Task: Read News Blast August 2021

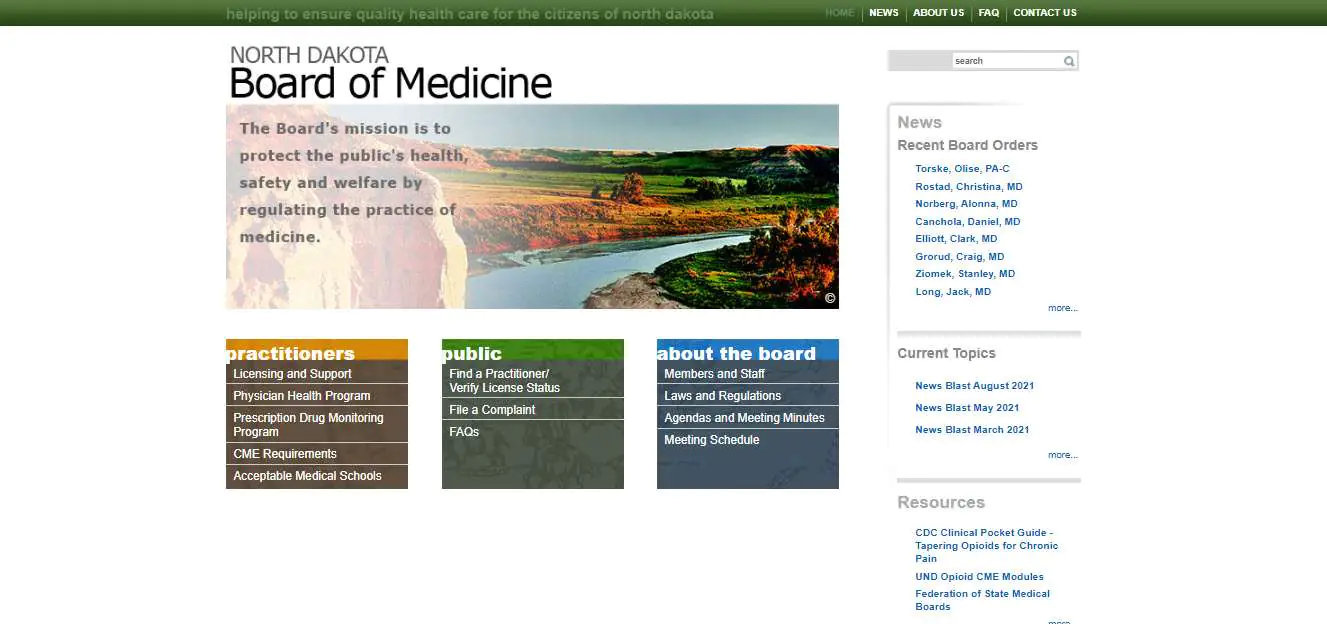Action: coord(974,385)
